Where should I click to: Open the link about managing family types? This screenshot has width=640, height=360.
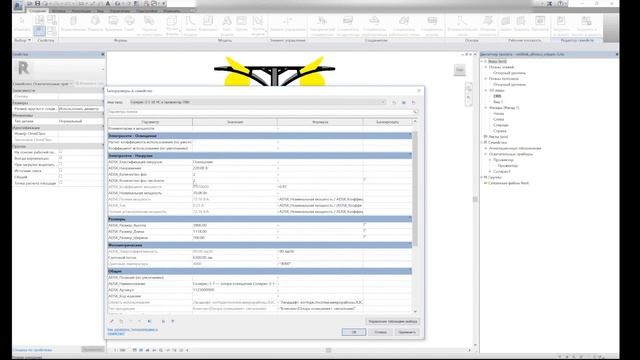click(132, 331)
